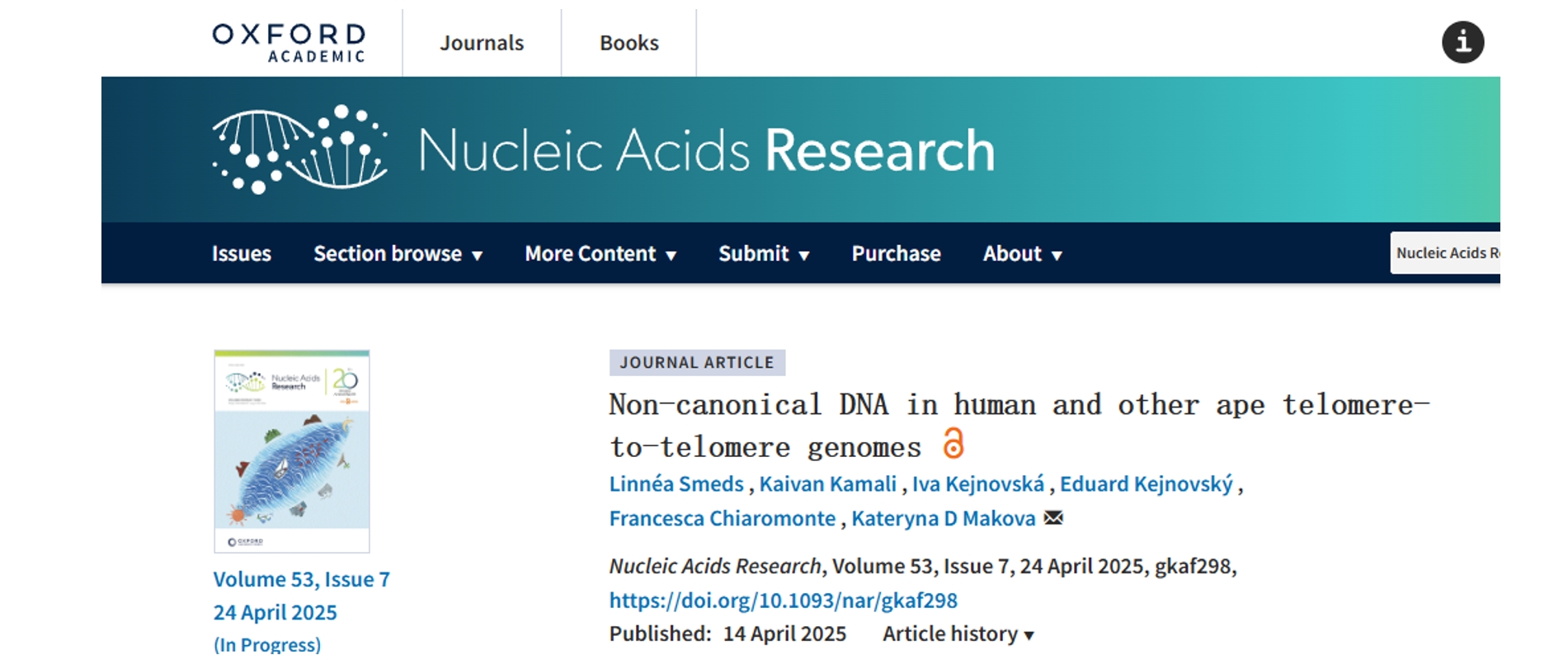The width and height of the screenshot is (1568, 669).
Task: Open the Issues menu item
Action: 242,253
